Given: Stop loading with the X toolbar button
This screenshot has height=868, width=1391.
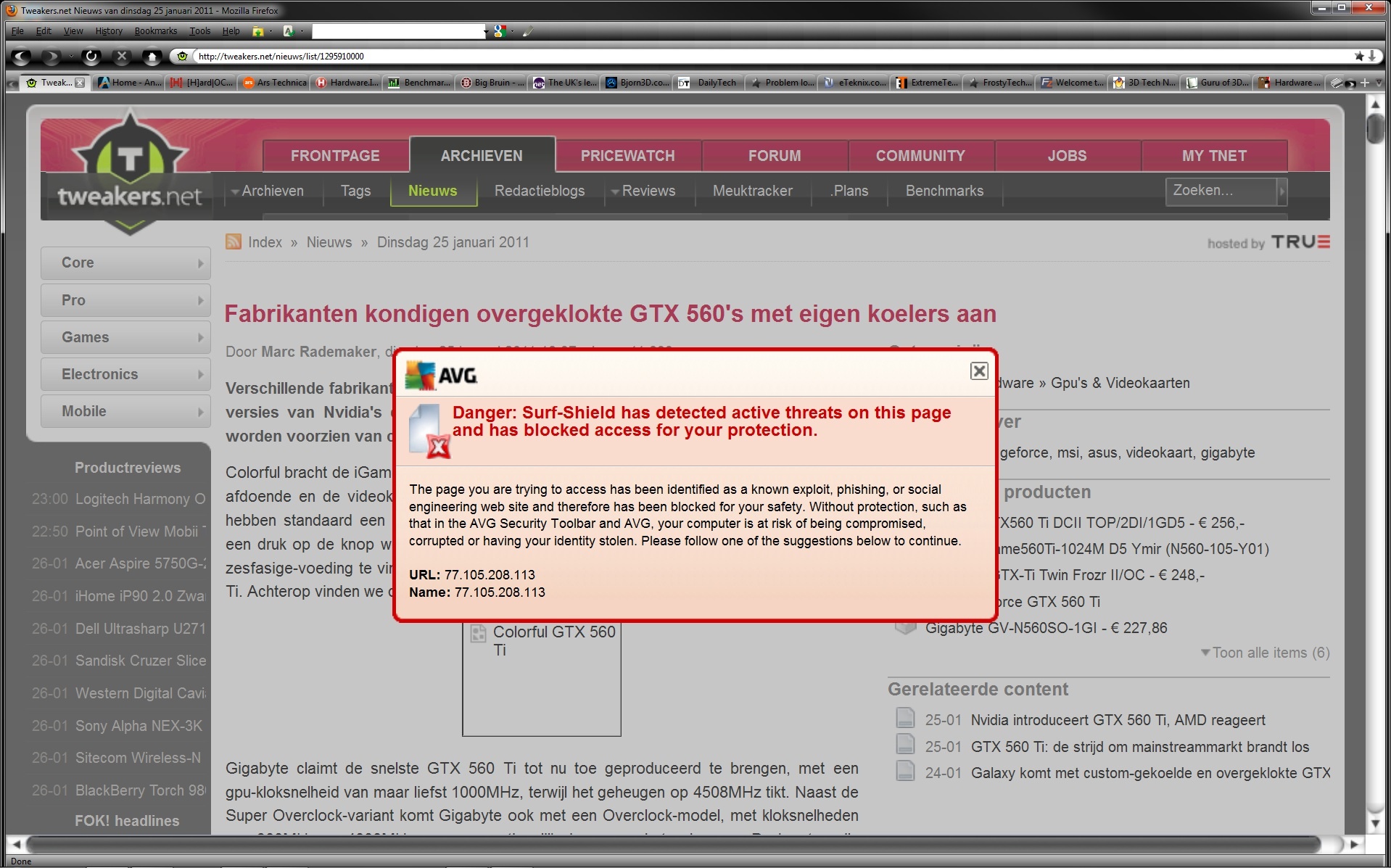Looking at the screenshot, I should point(122,56).
